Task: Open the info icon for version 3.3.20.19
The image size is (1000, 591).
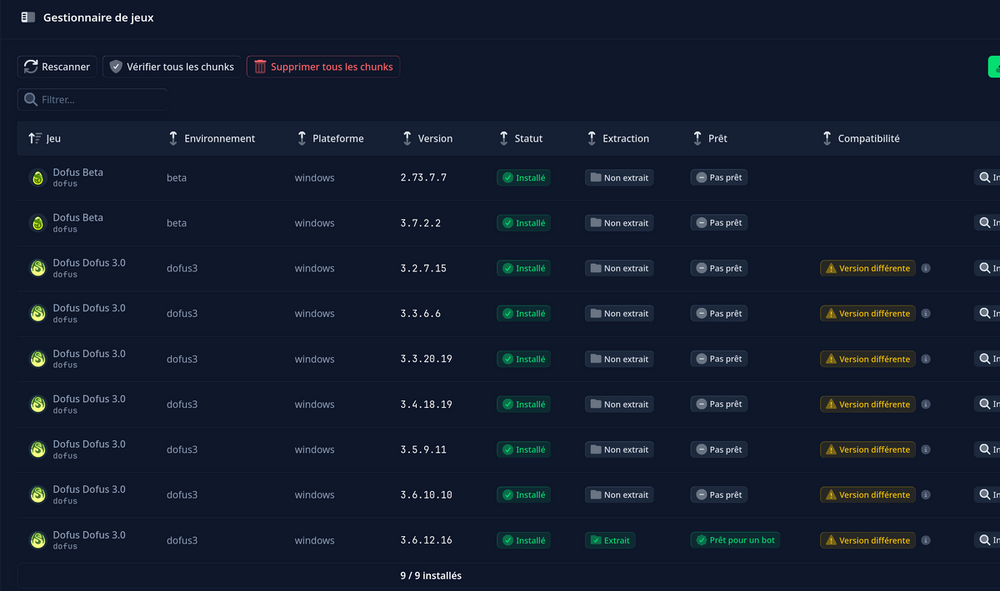Action: pos(925,360)
